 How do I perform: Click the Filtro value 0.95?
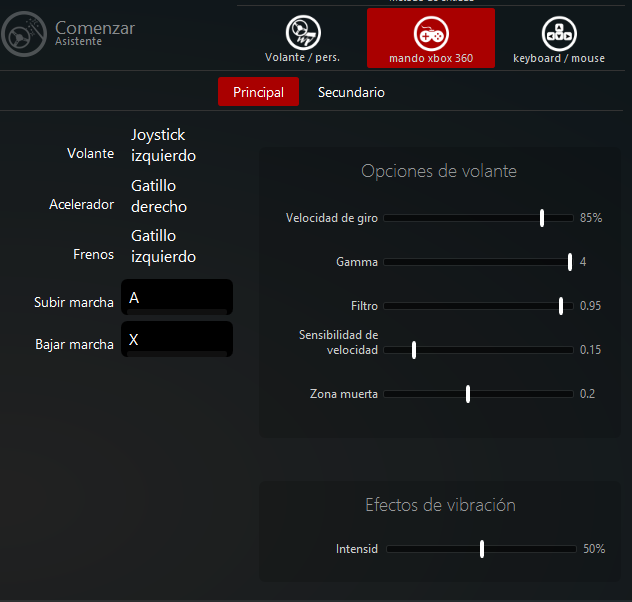pos(590,306)
